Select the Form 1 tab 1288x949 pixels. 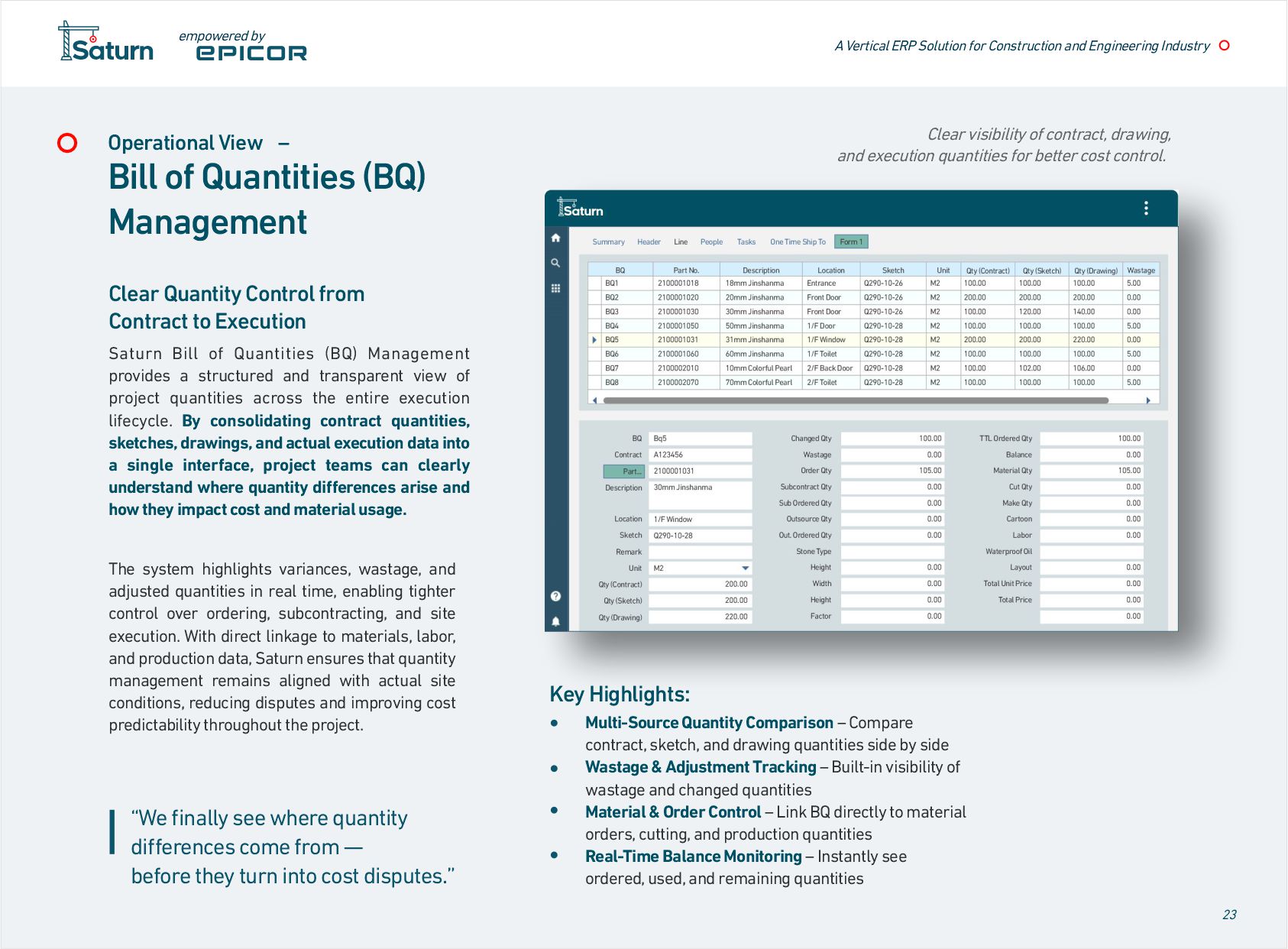point(851,242)
